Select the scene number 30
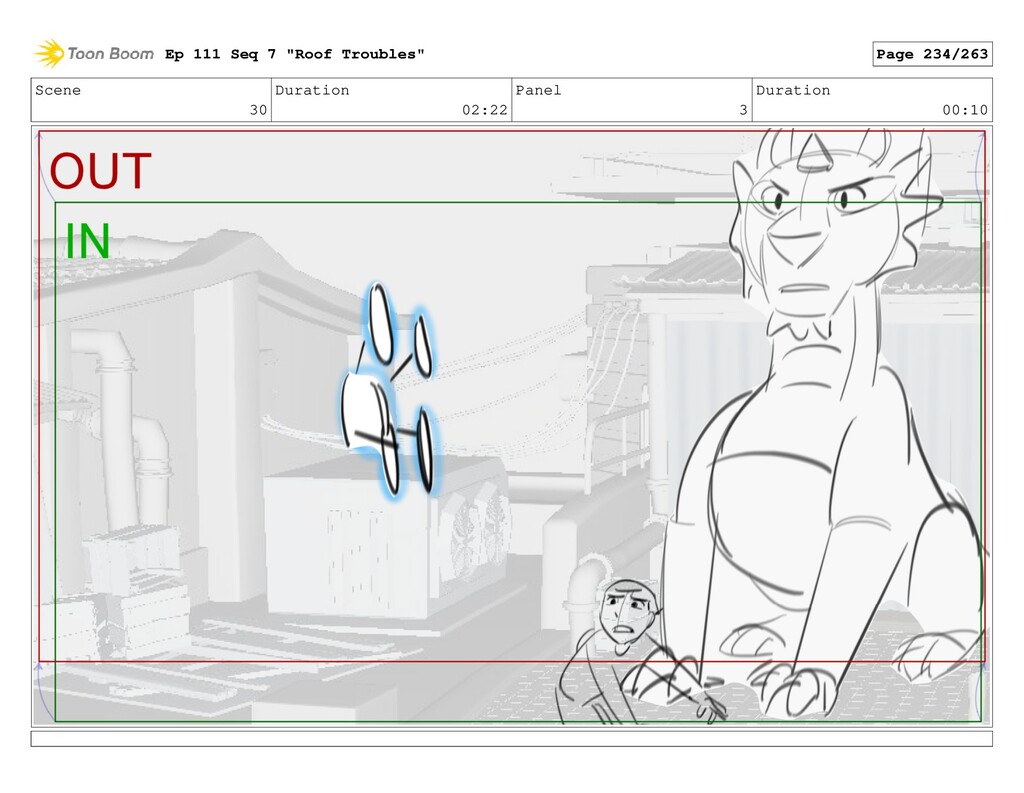 click(259, 110)
